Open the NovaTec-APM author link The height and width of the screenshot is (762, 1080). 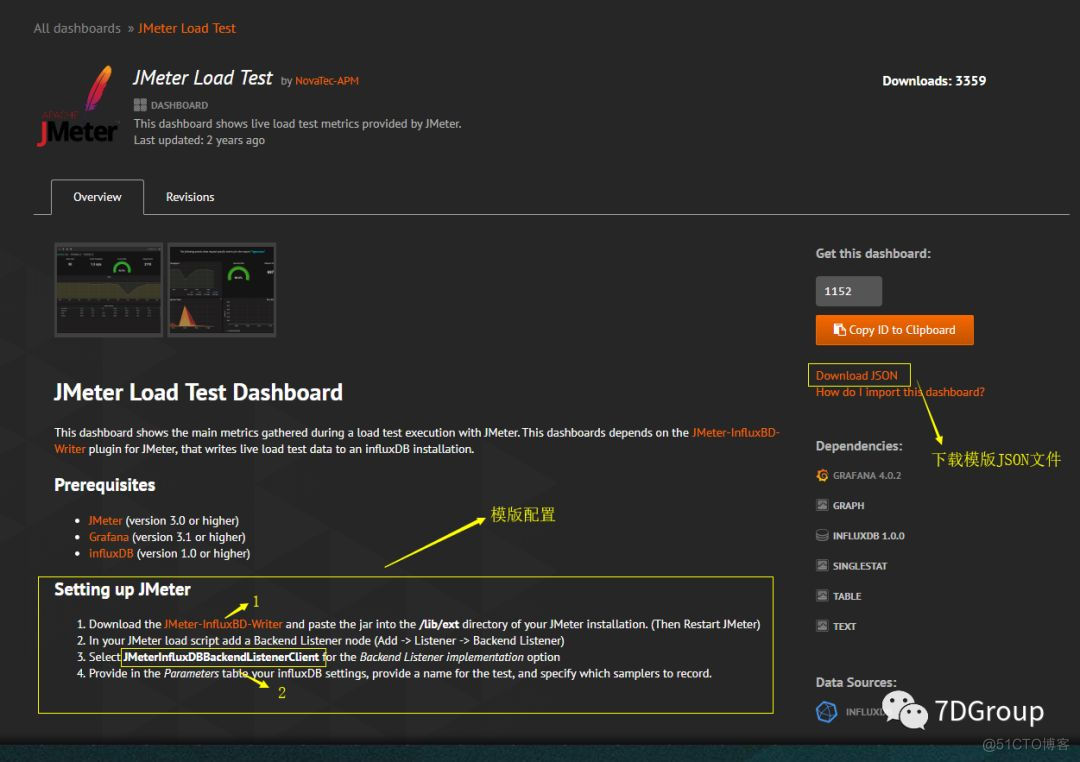(326, 81)
